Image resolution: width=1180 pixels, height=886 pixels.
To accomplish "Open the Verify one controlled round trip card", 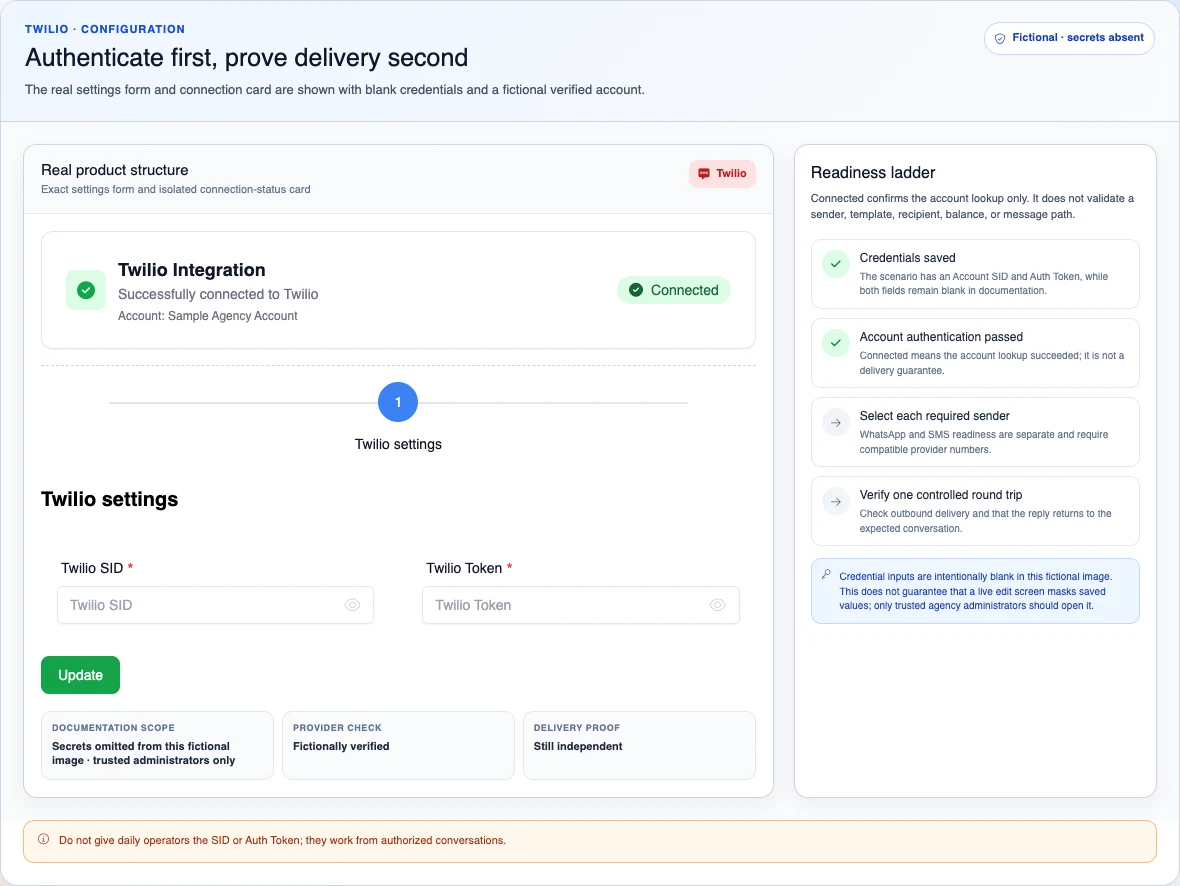I will pos(975,511).
